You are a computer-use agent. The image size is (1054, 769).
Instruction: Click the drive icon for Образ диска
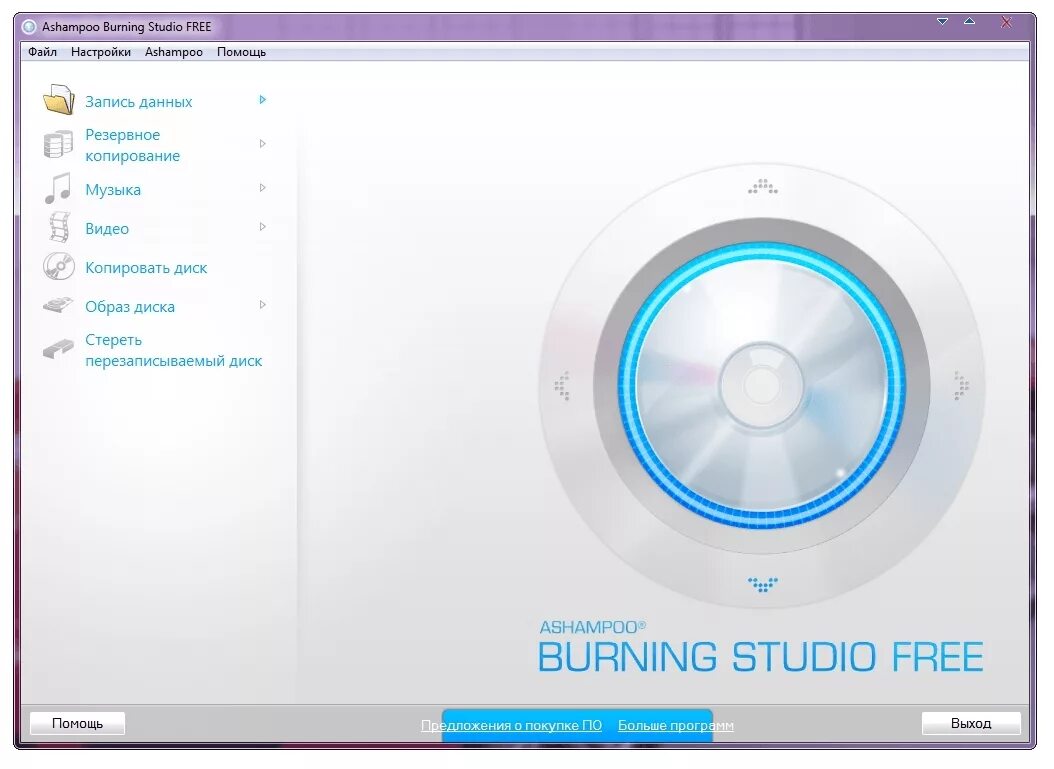pyautogui.click(x=58, y=305)
